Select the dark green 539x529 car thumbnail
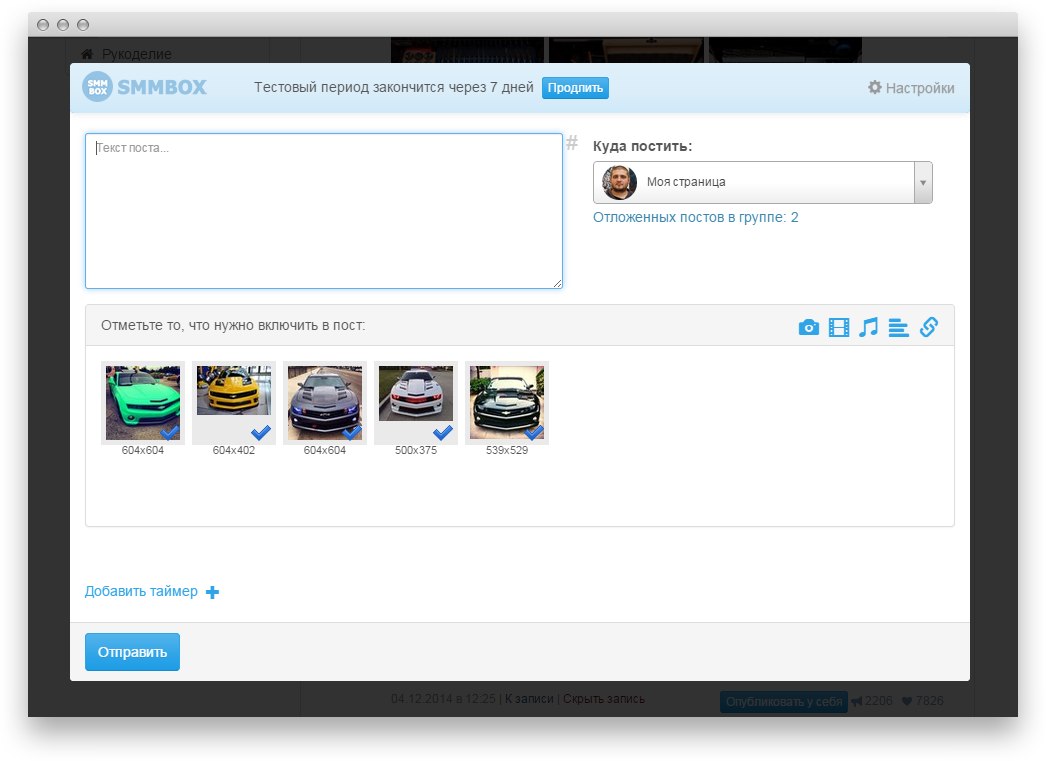 tap(506, 402)
